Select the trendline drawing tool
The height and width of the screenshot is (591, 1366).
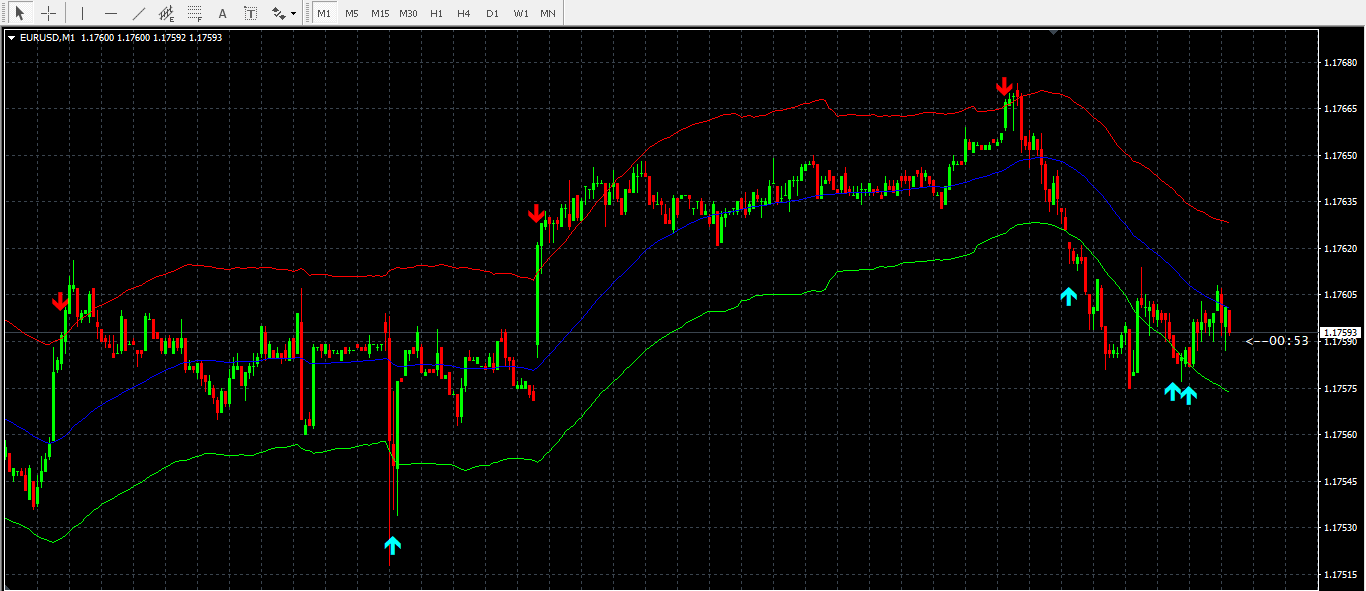pyautogui.click(x=138, y=14)
